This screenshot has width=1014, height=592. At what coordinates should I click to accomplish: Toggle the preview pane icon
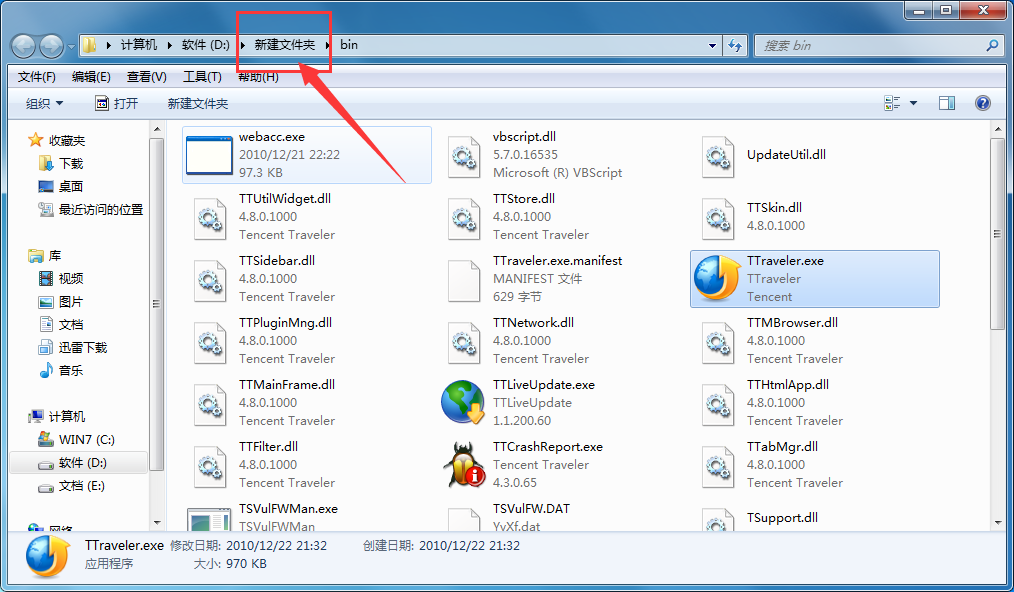[947, 103]
